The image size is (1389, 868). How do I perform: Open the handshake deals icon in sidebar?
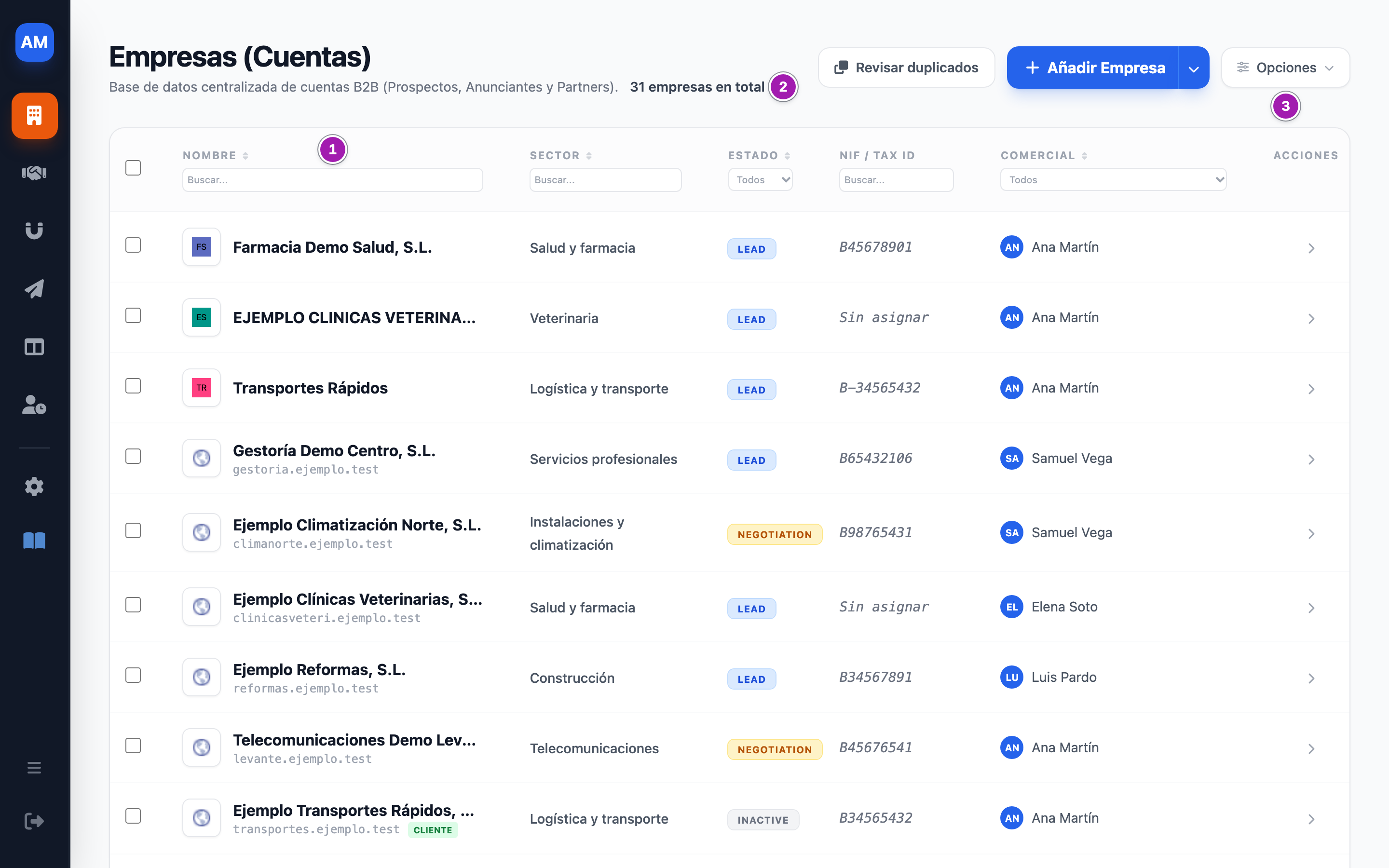34,173
